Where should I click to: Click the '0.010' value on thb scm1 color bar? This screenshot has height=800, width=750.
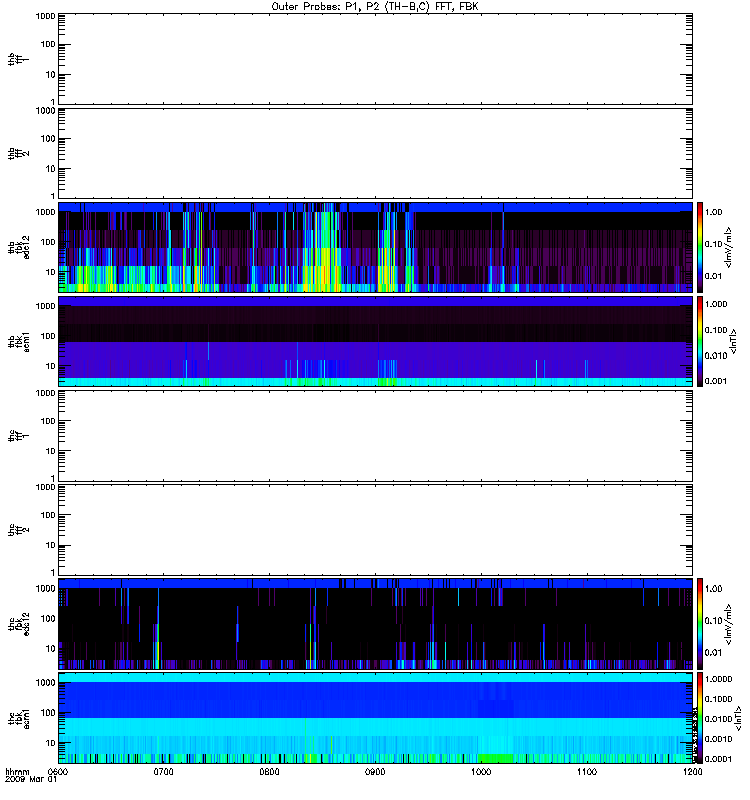(x=716, y=356)
